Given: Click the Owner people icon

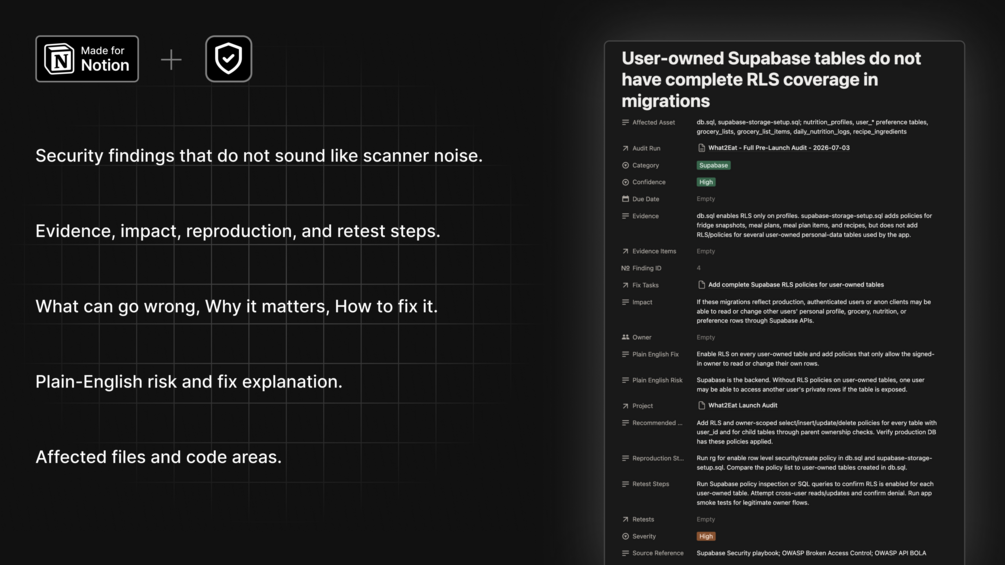Looking at the screenshot, I should pos(625,337).
